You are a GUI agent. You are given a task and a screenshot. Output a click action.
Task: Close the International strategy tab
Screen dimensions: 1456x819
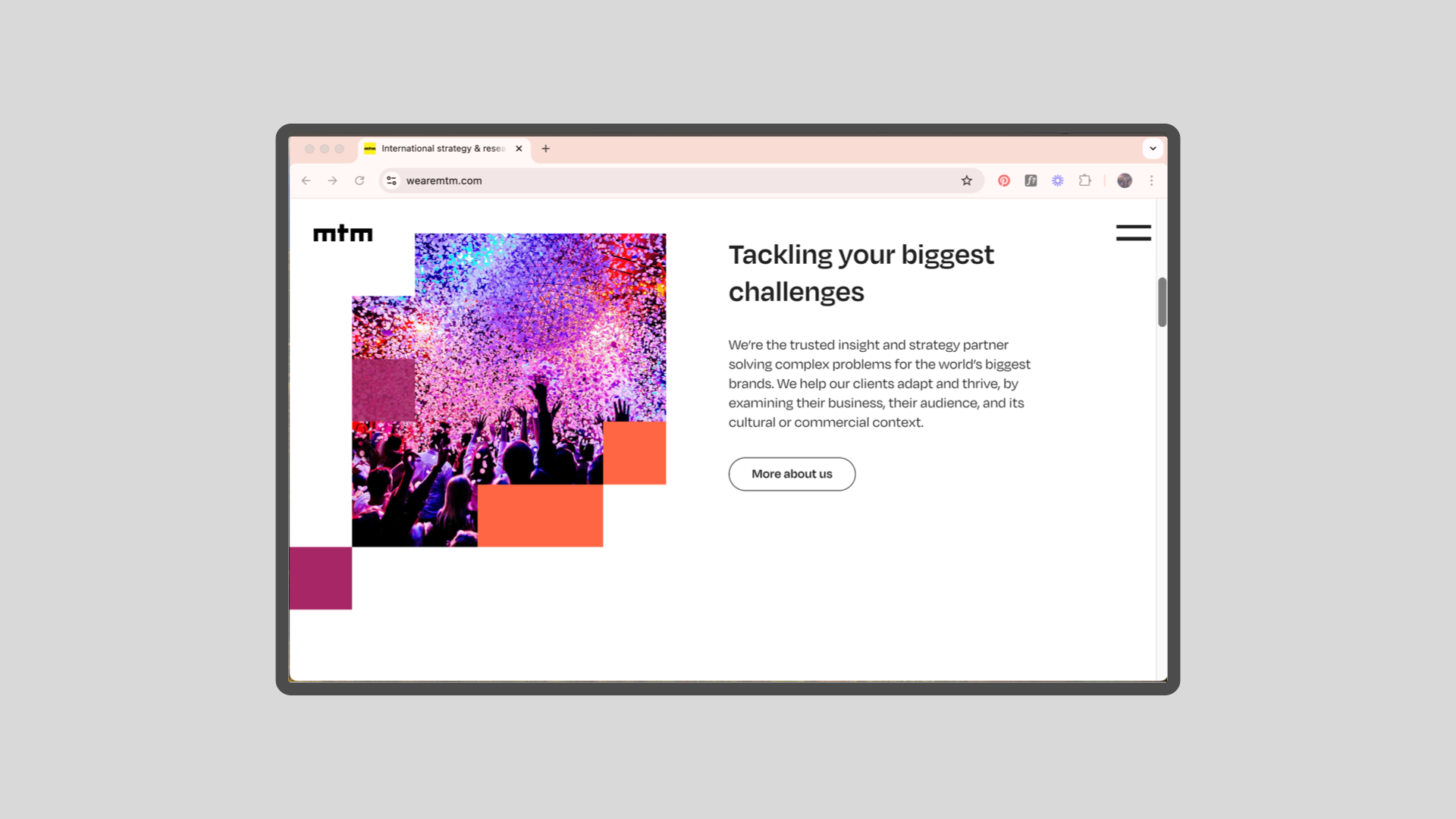[519, 149]
